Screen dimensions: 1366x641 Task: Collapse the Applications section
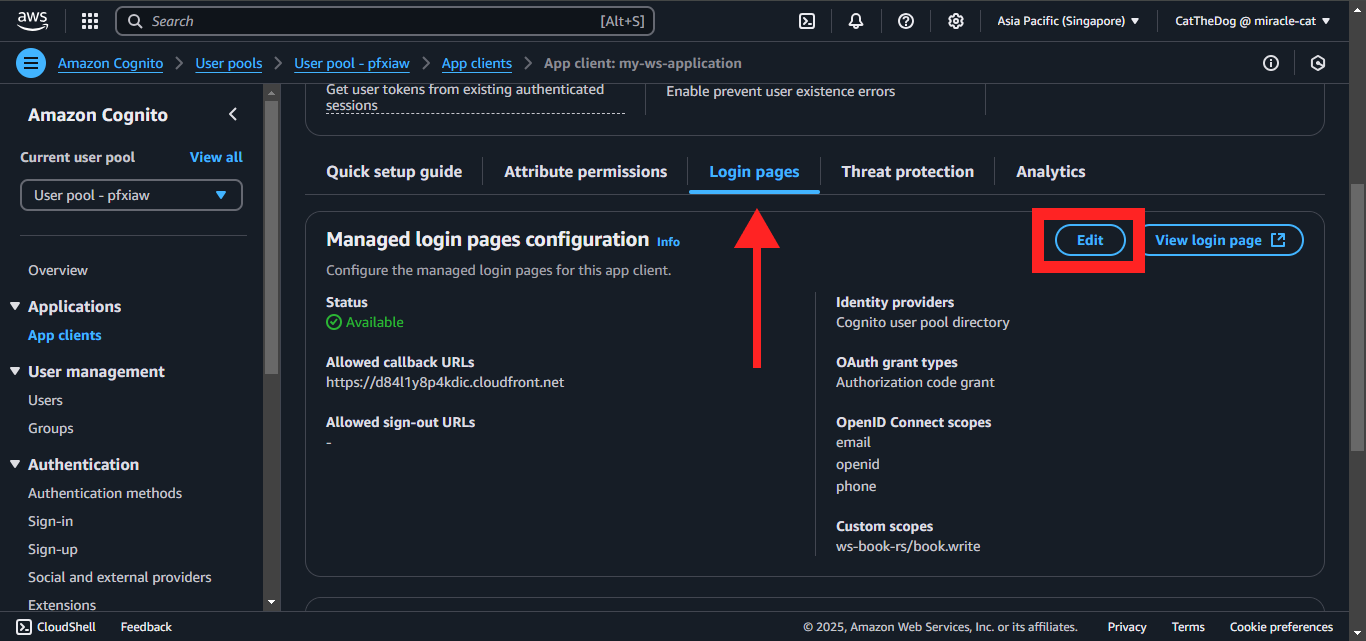(x=15, y=306)
